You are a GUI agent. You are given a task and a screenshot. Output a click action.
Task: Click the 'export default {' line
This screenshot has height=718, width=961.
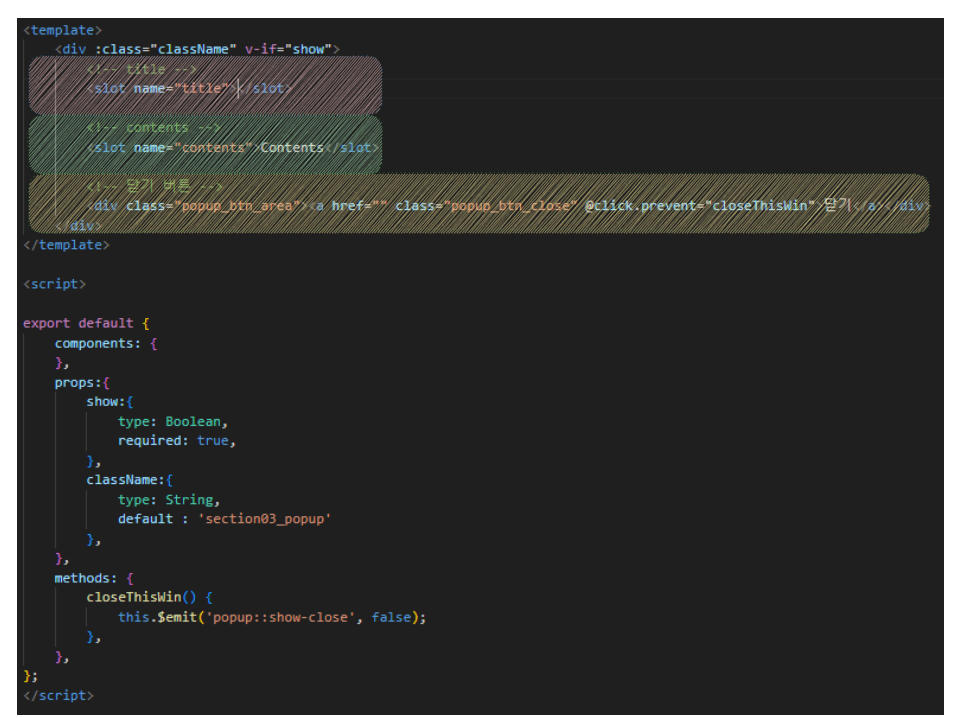point(86,323)
